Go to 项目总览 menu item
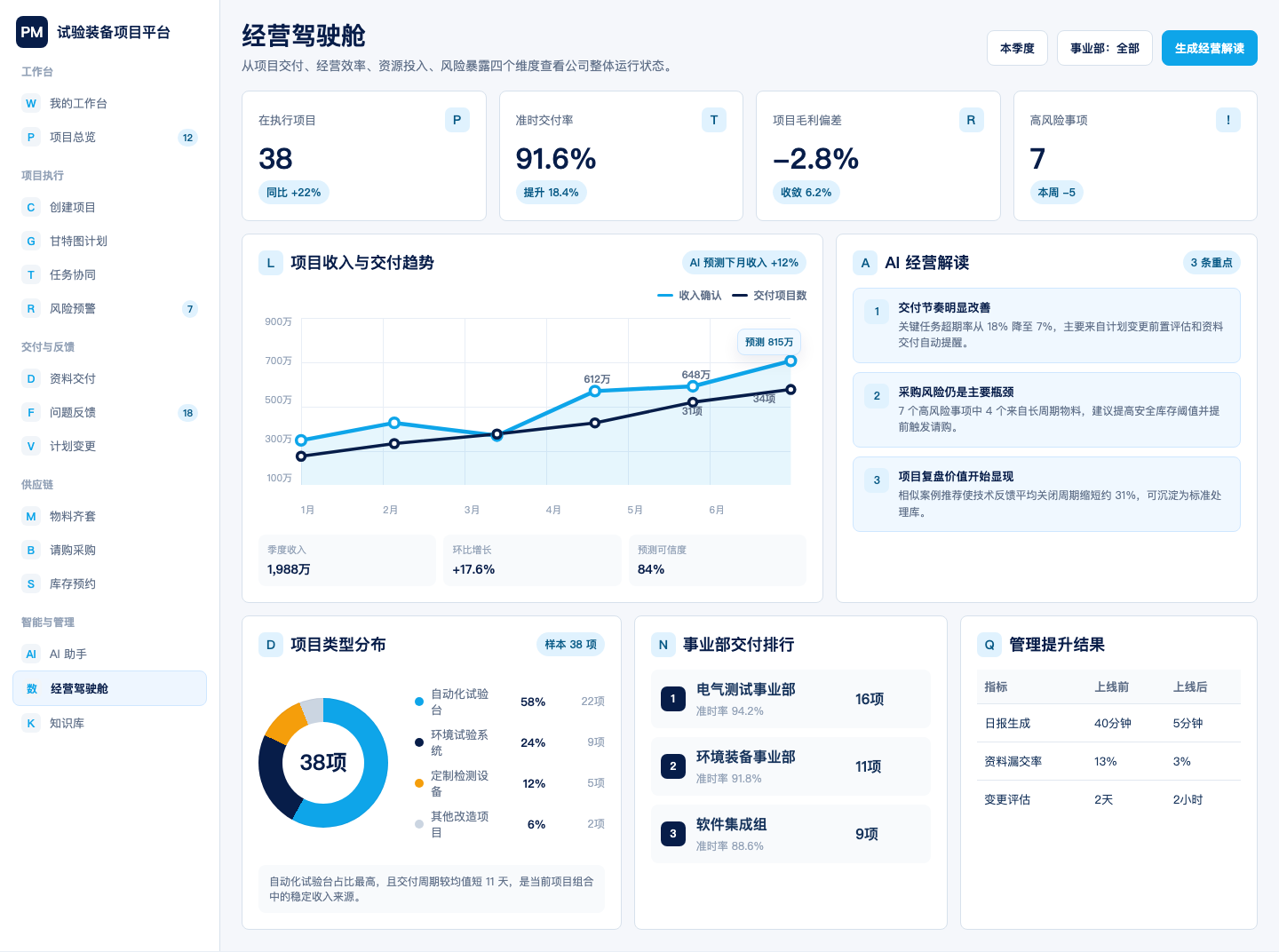The image size is (1279, 952). tap(109, 137)
